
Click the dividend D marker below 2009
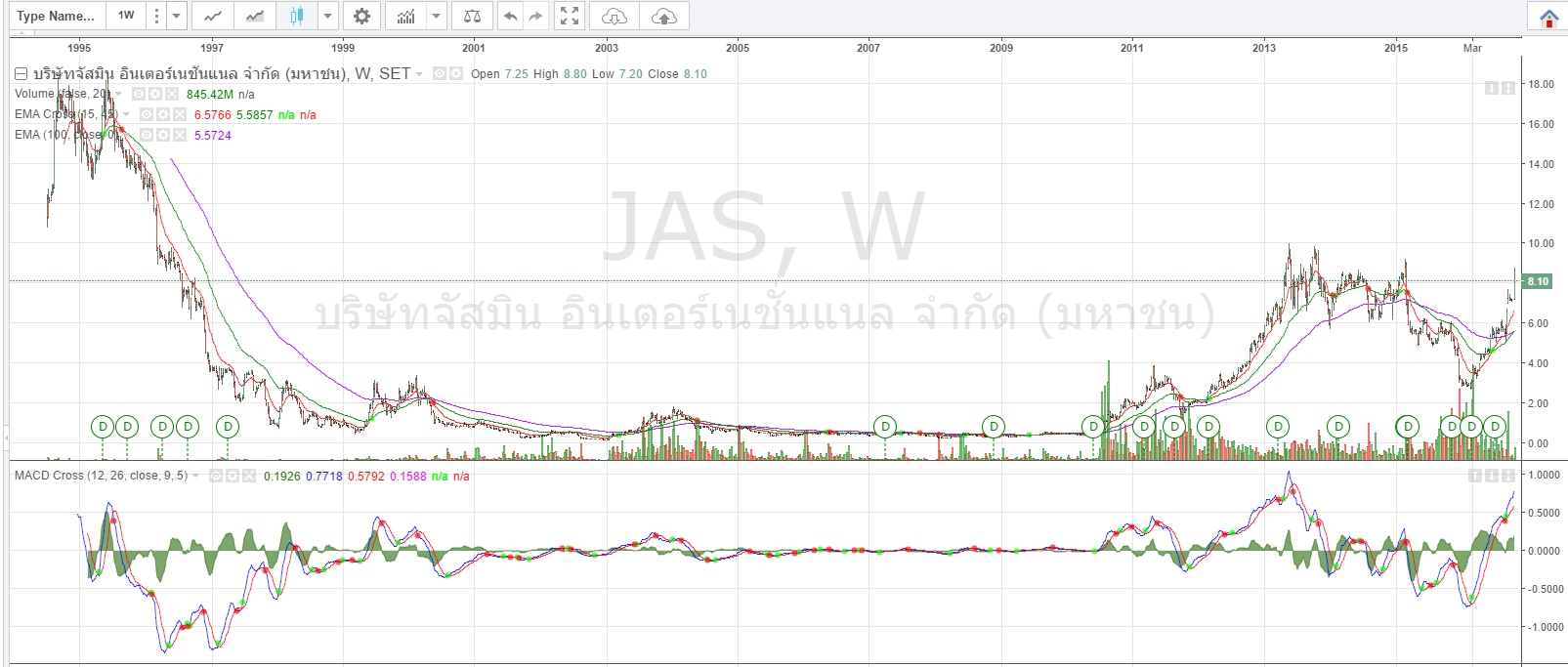[994, 426]
